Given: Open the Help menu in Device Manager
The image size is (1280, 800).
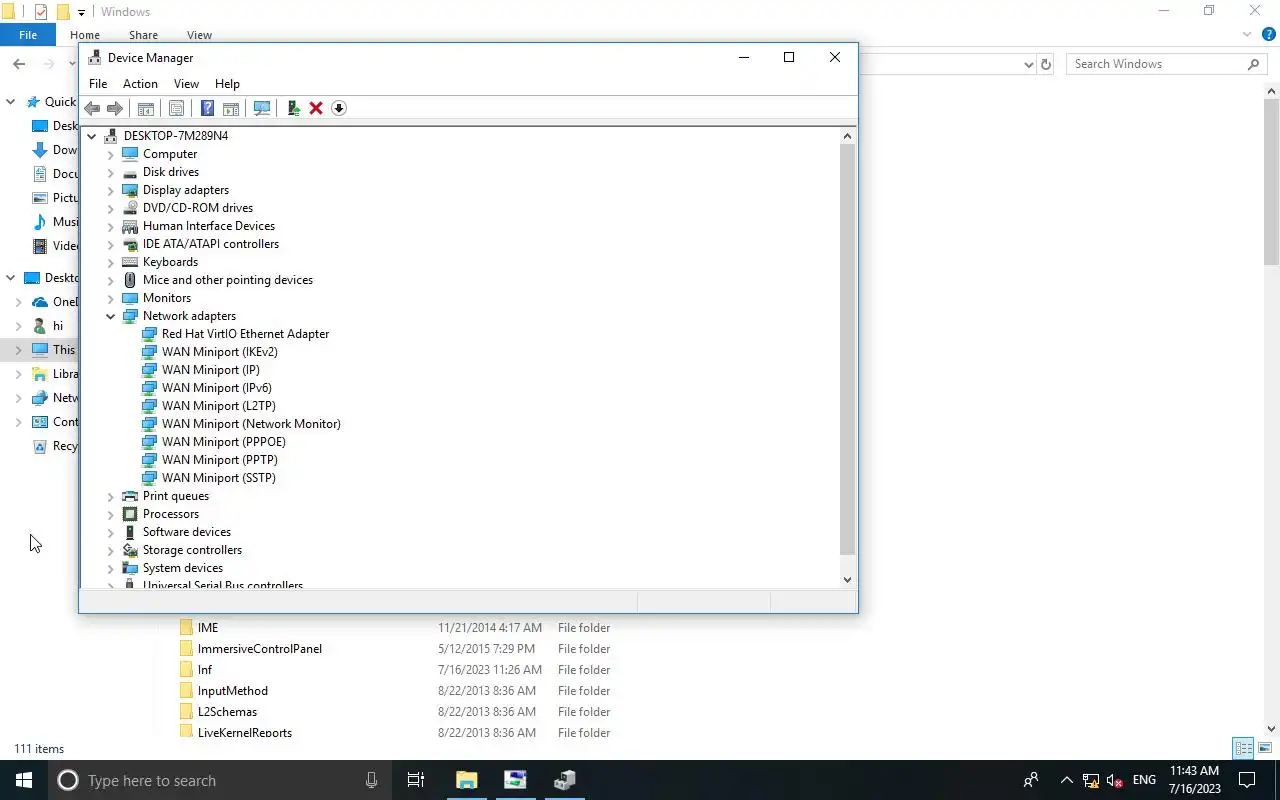Looking at the screenshot, I should click(x=227, y=84).
